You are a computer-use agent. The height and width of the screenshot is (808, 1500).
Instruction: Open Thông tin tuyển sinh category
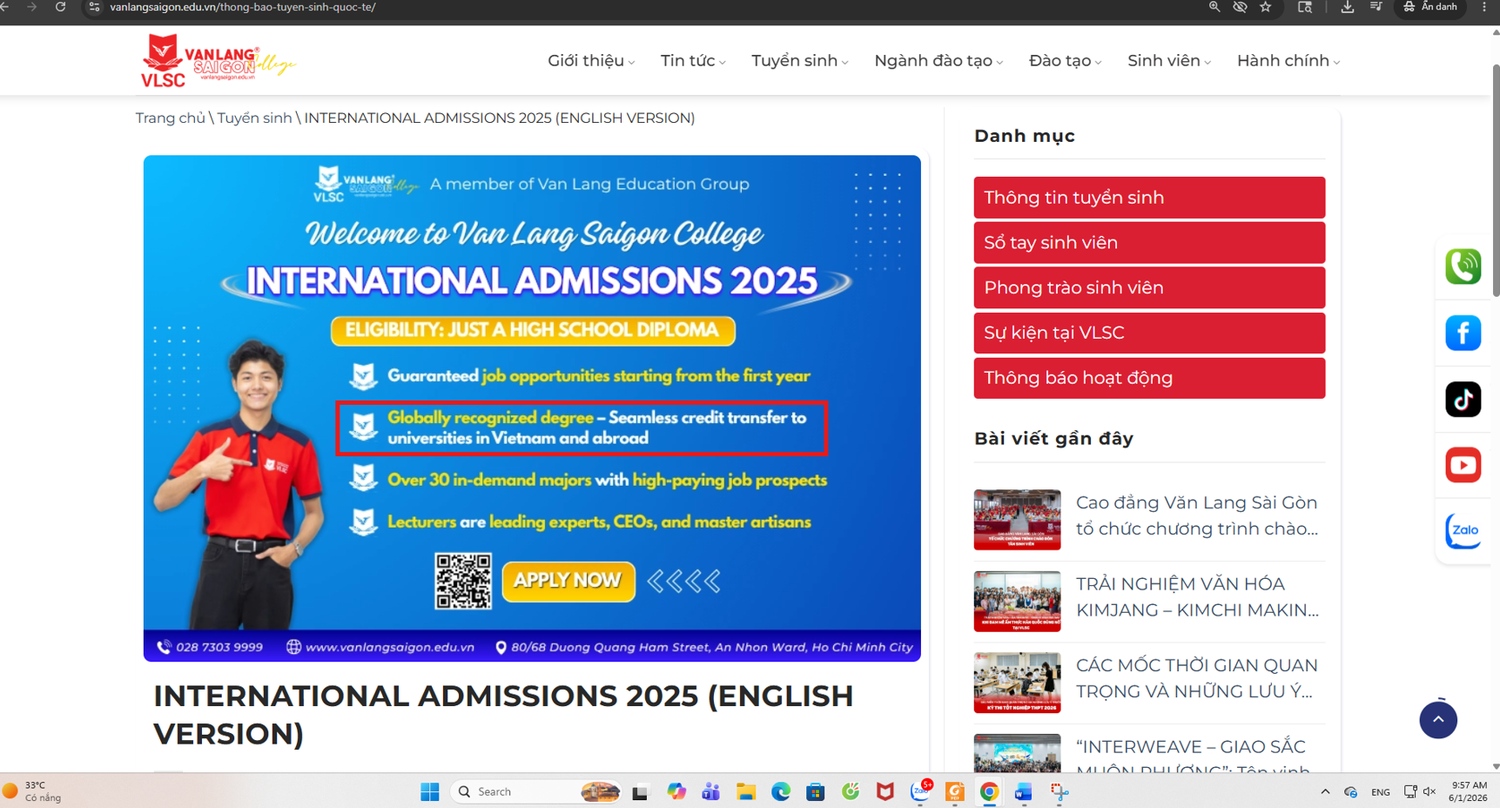(1149, 198)
